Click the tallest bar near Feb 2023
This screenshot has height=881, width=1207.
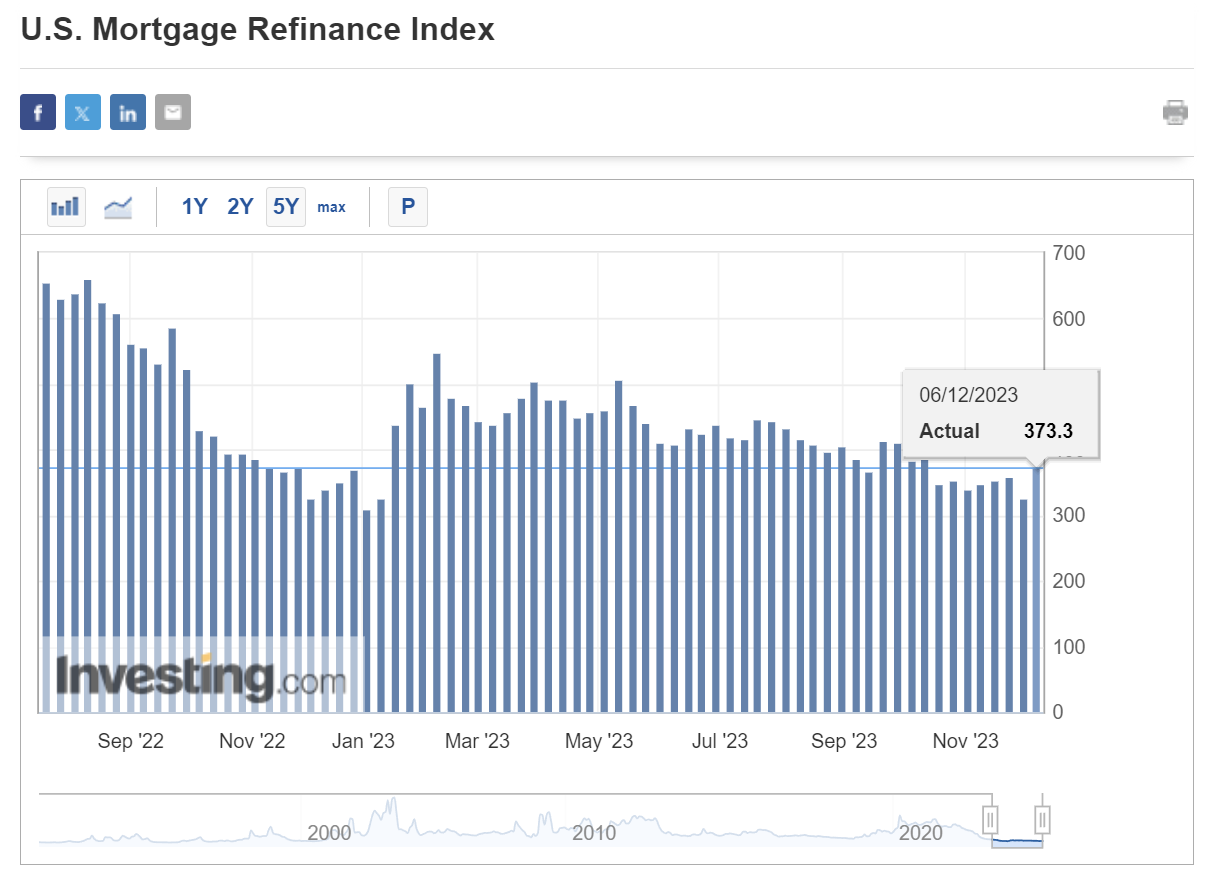[437, 530]
